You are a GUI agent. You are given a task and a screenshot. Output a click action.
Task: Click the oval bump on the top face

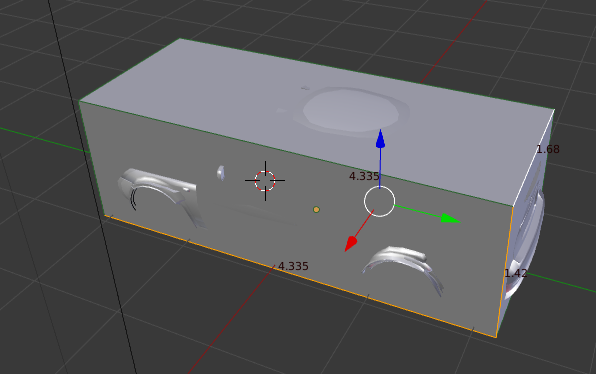pyautogui.click(x=350, y=111)
